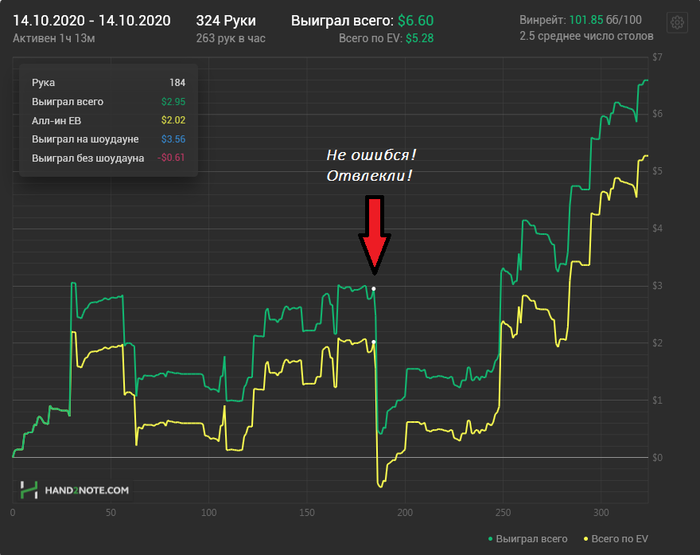
Task: Click the '263 рук в час' text
Action: tap(230, 38)
